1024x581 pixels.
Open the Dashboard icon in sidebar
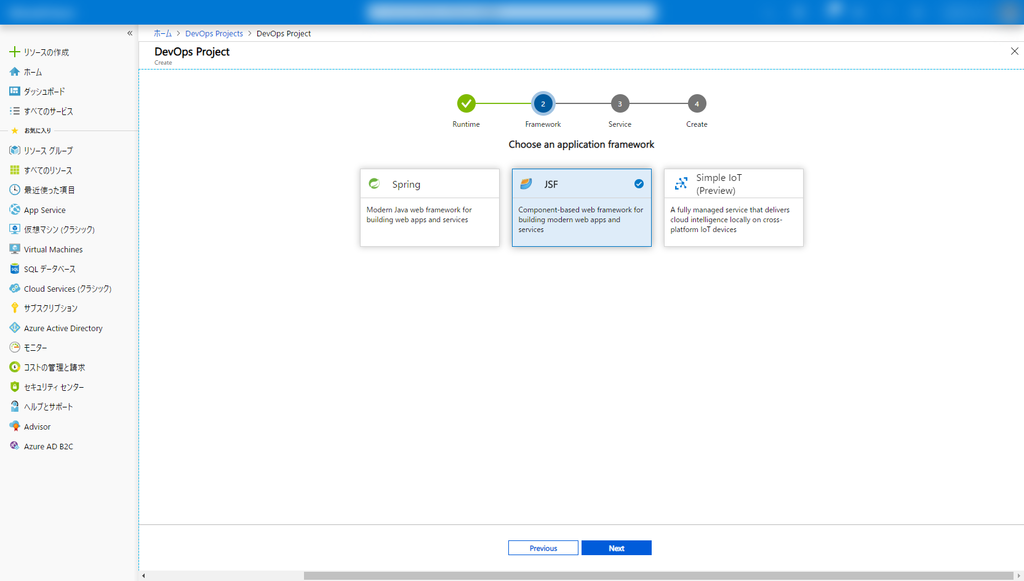click(14, 91)
